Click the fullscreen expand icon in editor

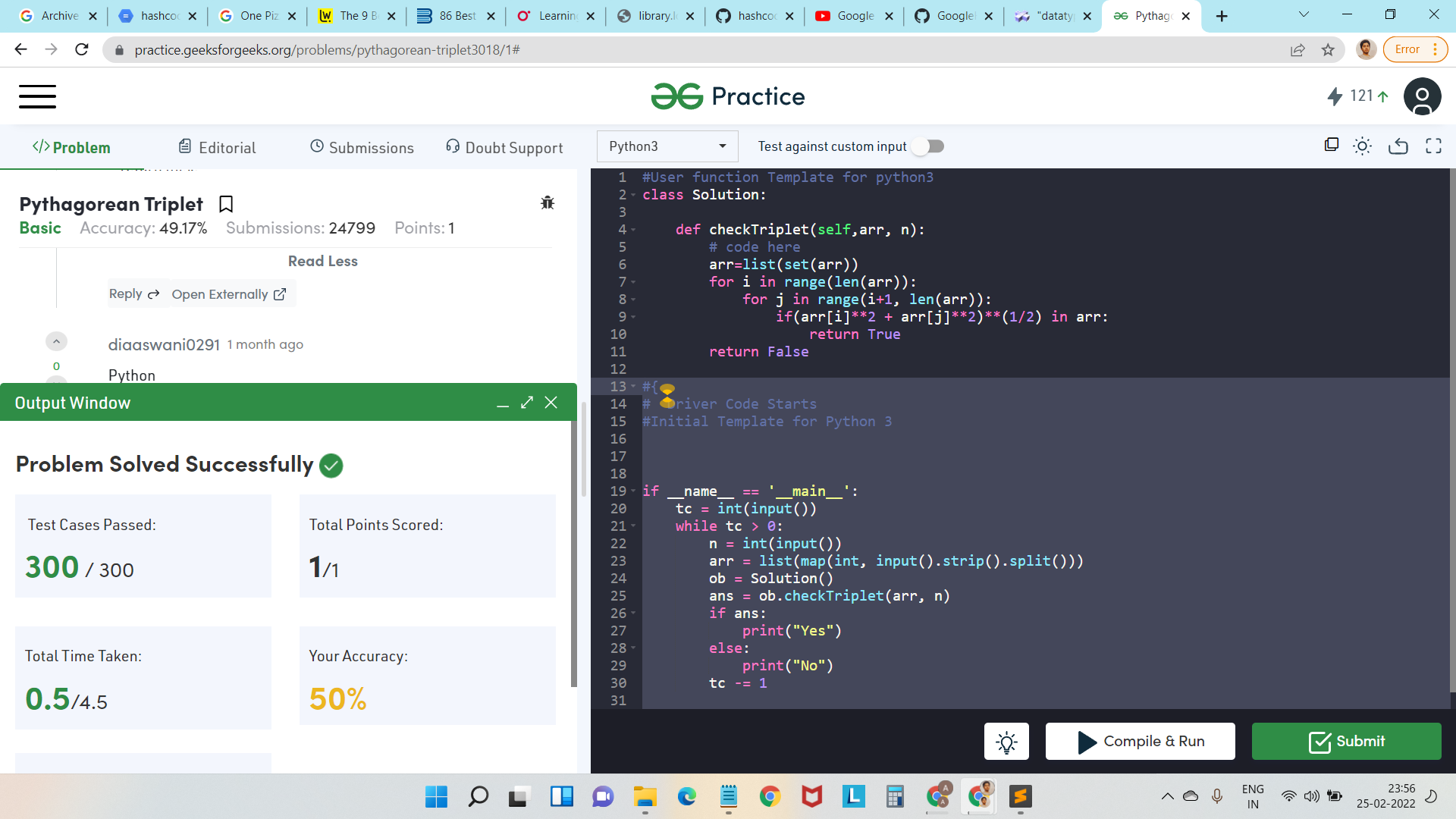point(1436,146)
